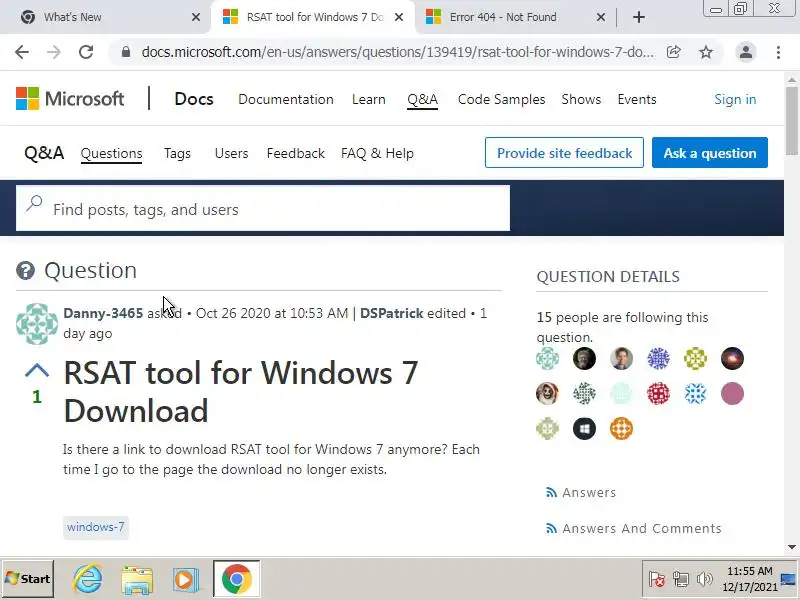This screenshot has height=600, width=800.
Task: Open the Danny-3465 user profile link
Action: pyautogui.click(x=103, y=313)
